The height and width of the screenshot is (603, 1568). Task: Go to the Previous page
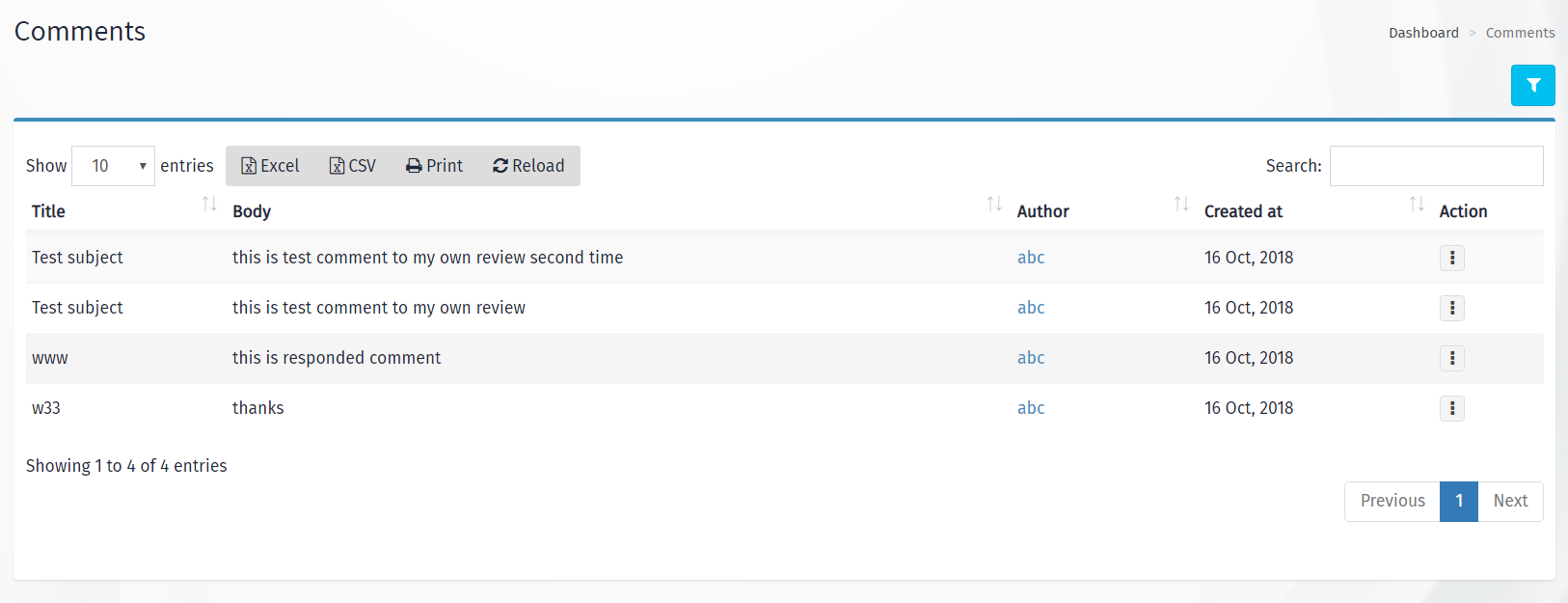coord(1392,502)
